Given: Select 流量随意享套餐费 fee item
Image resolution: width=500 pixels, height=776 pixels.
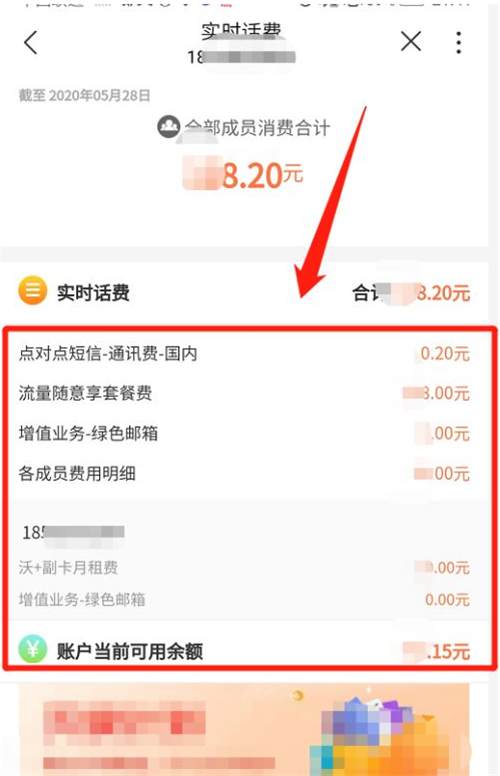Looking at the screenshot, I should [x=245, y=393].
